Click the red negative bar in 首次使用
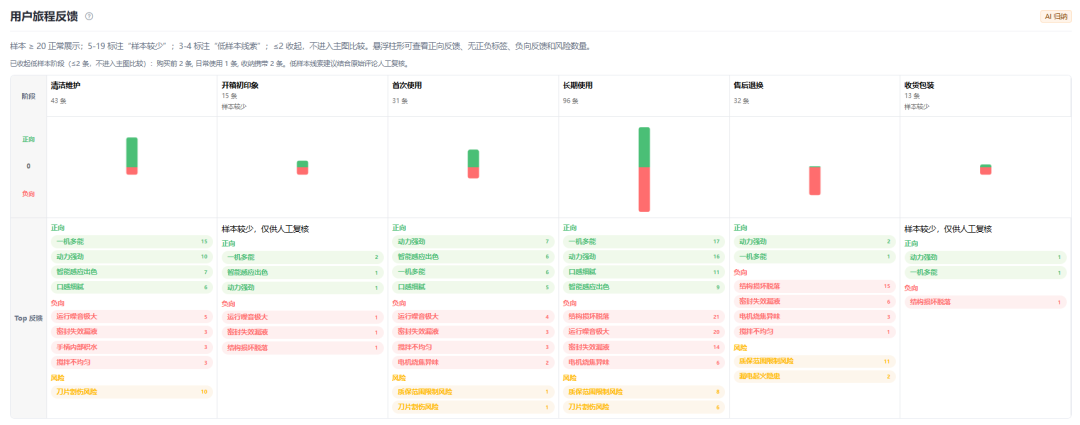1080x425 pixels. coord(473,173)
